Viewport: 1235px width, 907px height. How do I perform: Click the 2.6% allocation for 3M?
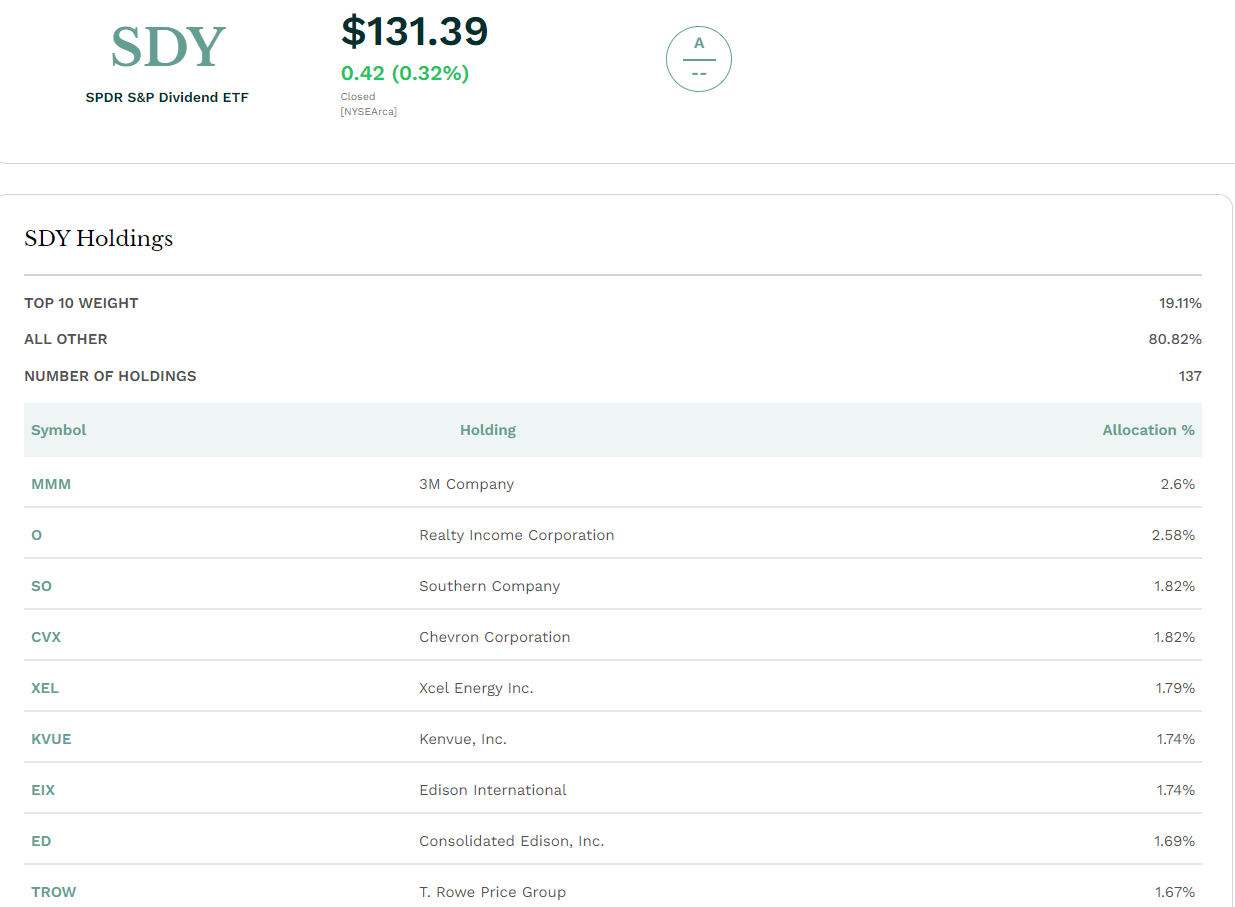1178,484
